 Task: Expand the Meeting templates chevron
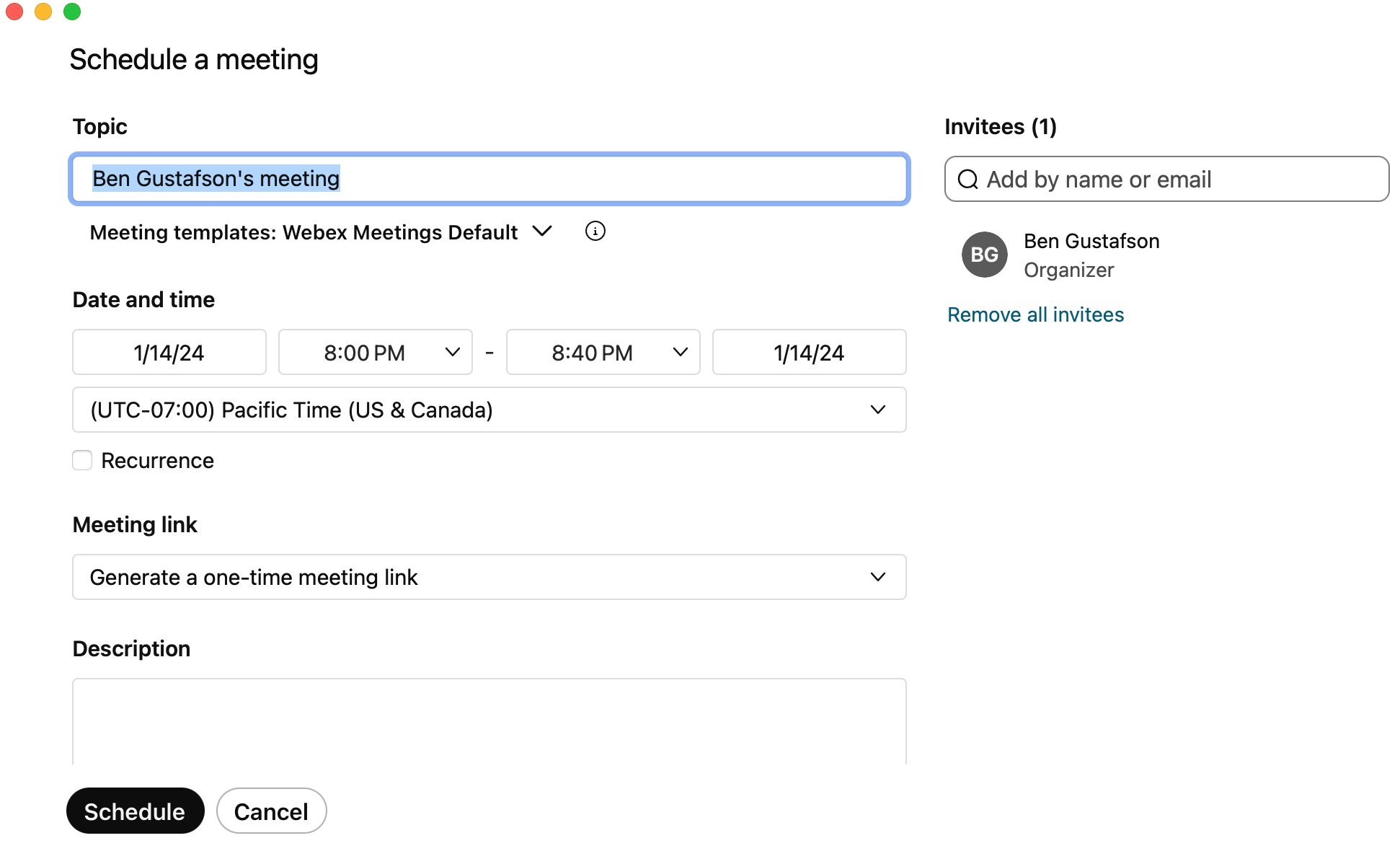click(542, 232)
